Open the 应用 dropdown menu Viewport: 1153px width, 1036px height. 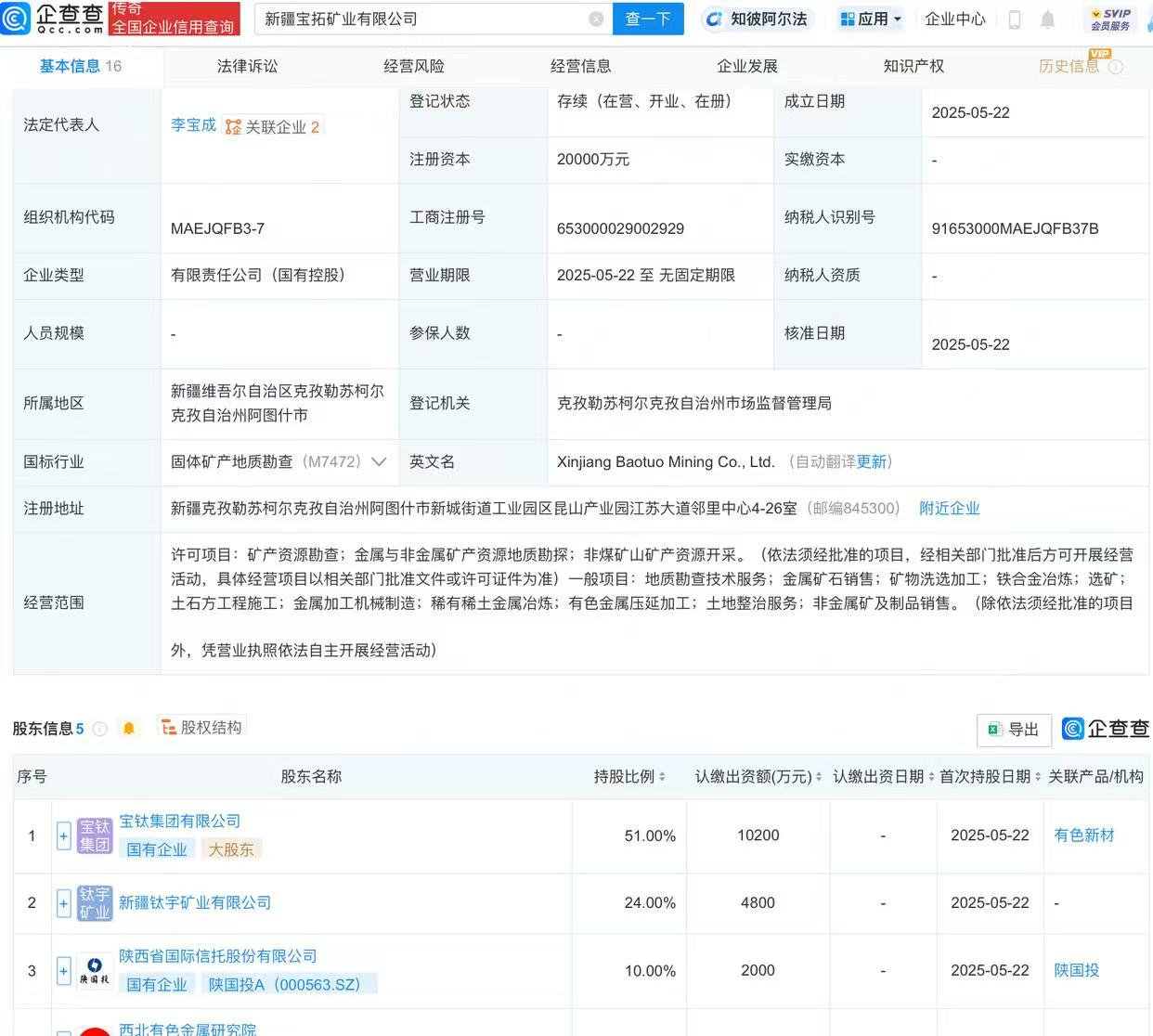[x=870, y=19]
